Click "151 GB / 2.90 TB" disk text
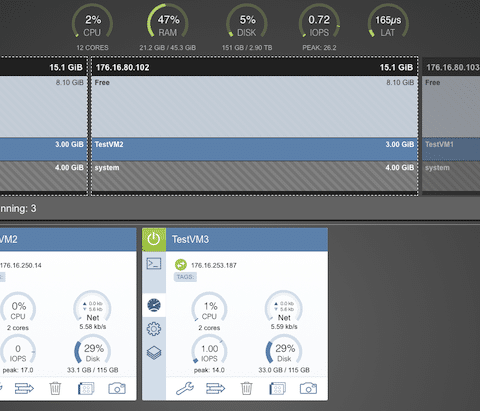The image size is (480, 411). click(247, 47)
